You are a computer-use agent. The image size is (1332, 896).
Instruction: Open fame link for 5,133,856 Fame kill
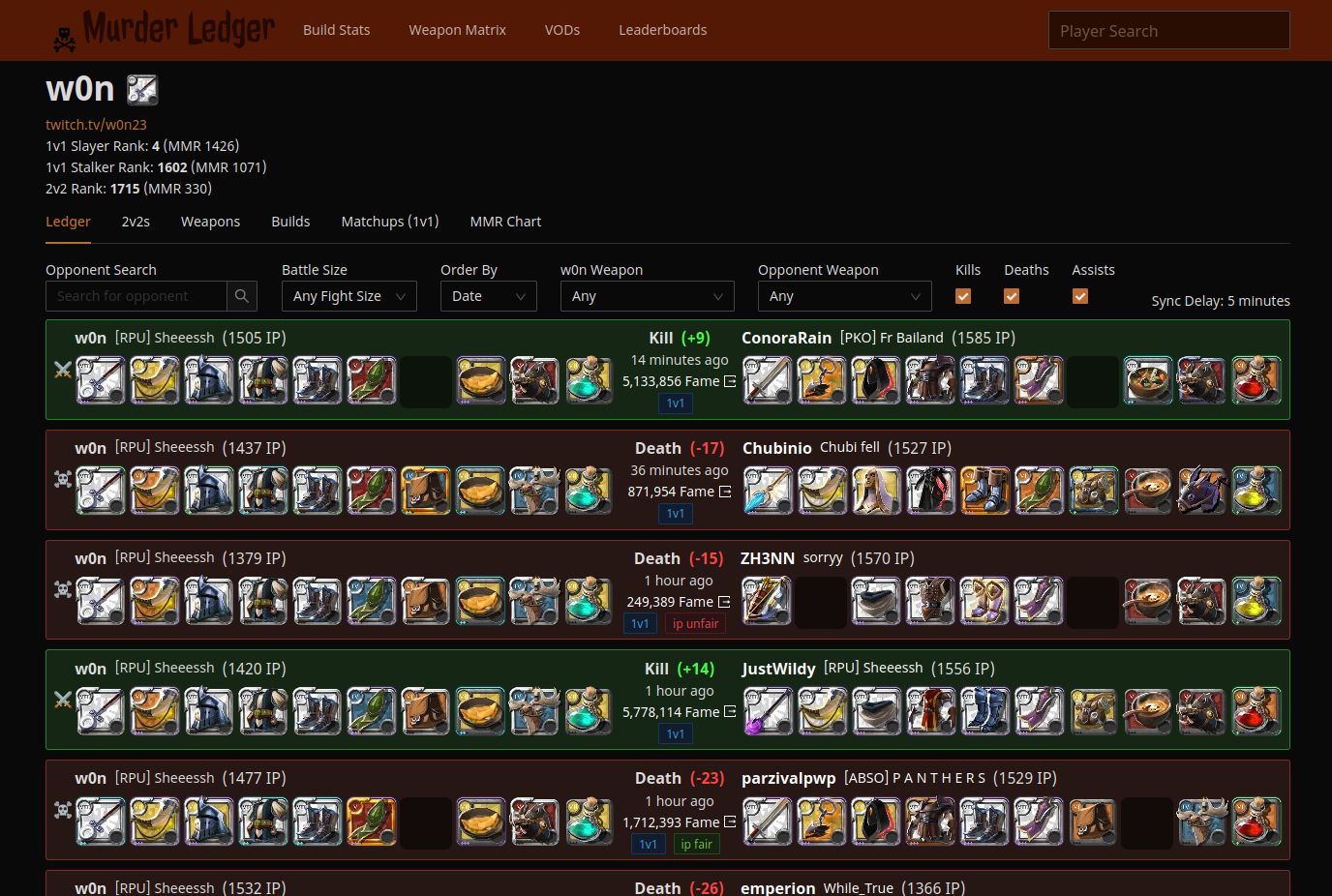tap(730, 381)
